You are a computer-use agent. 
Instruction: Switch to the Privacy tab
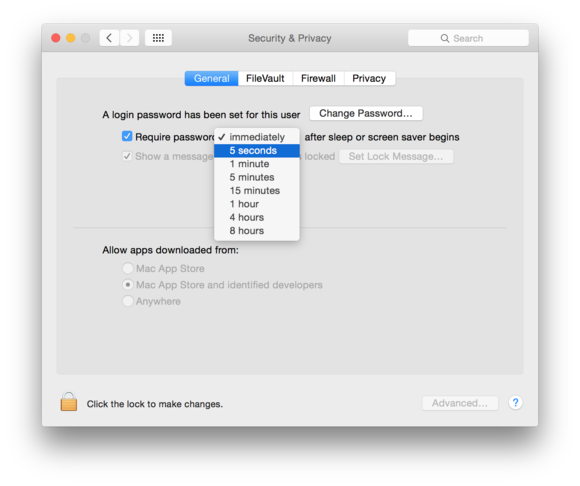tap(369, 78)
